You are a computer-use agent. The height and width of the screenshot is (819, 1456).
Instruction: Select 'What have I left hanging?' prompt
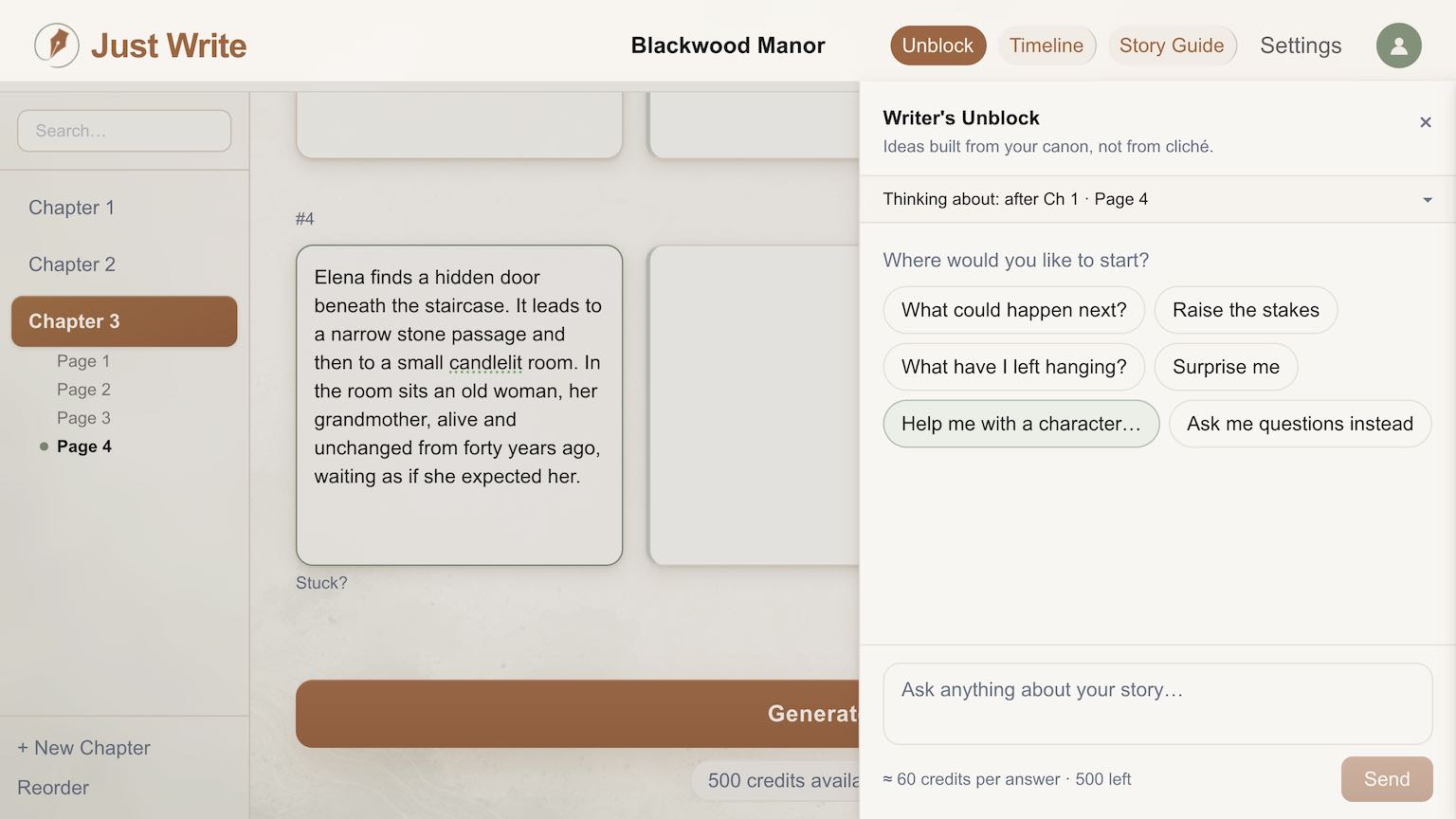[x=1014, y=367]
